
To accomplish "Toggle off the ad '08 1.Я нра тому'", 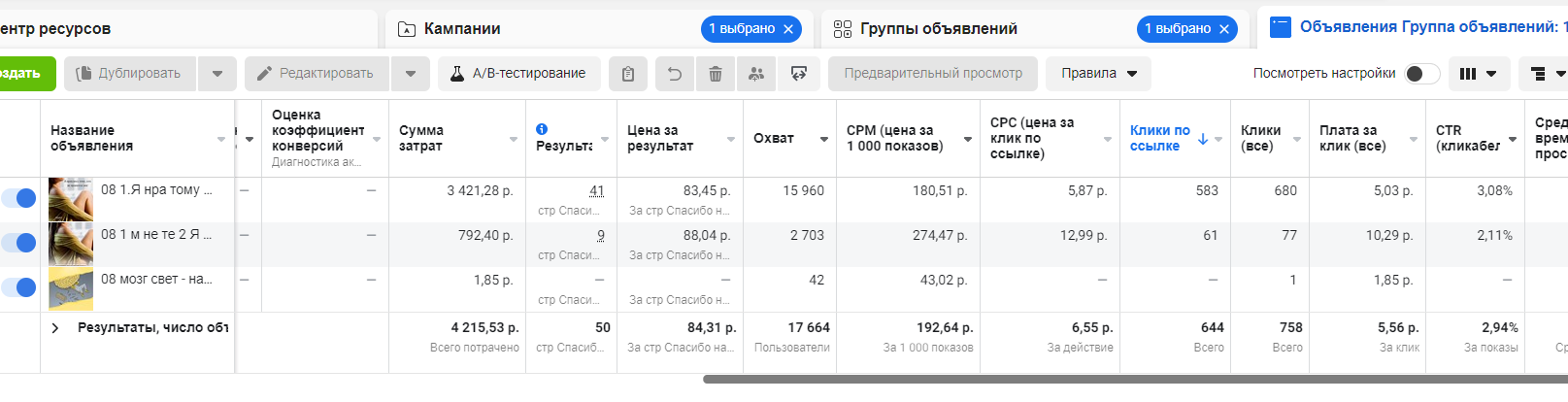I will coord(19,198).
